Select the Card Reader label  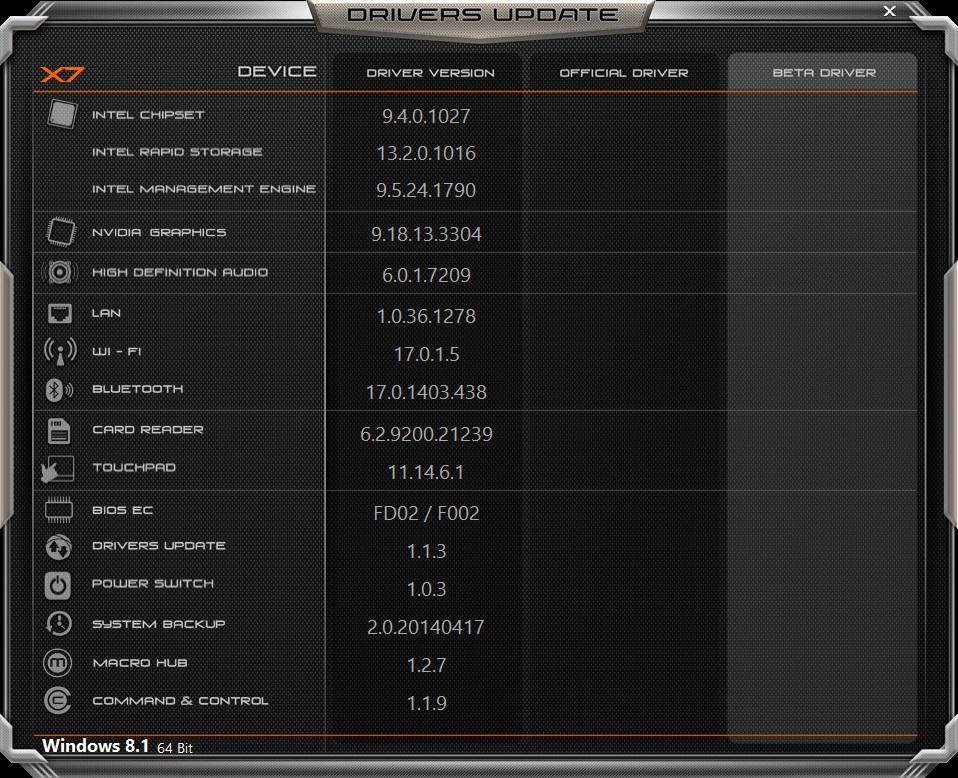[148, 430]
